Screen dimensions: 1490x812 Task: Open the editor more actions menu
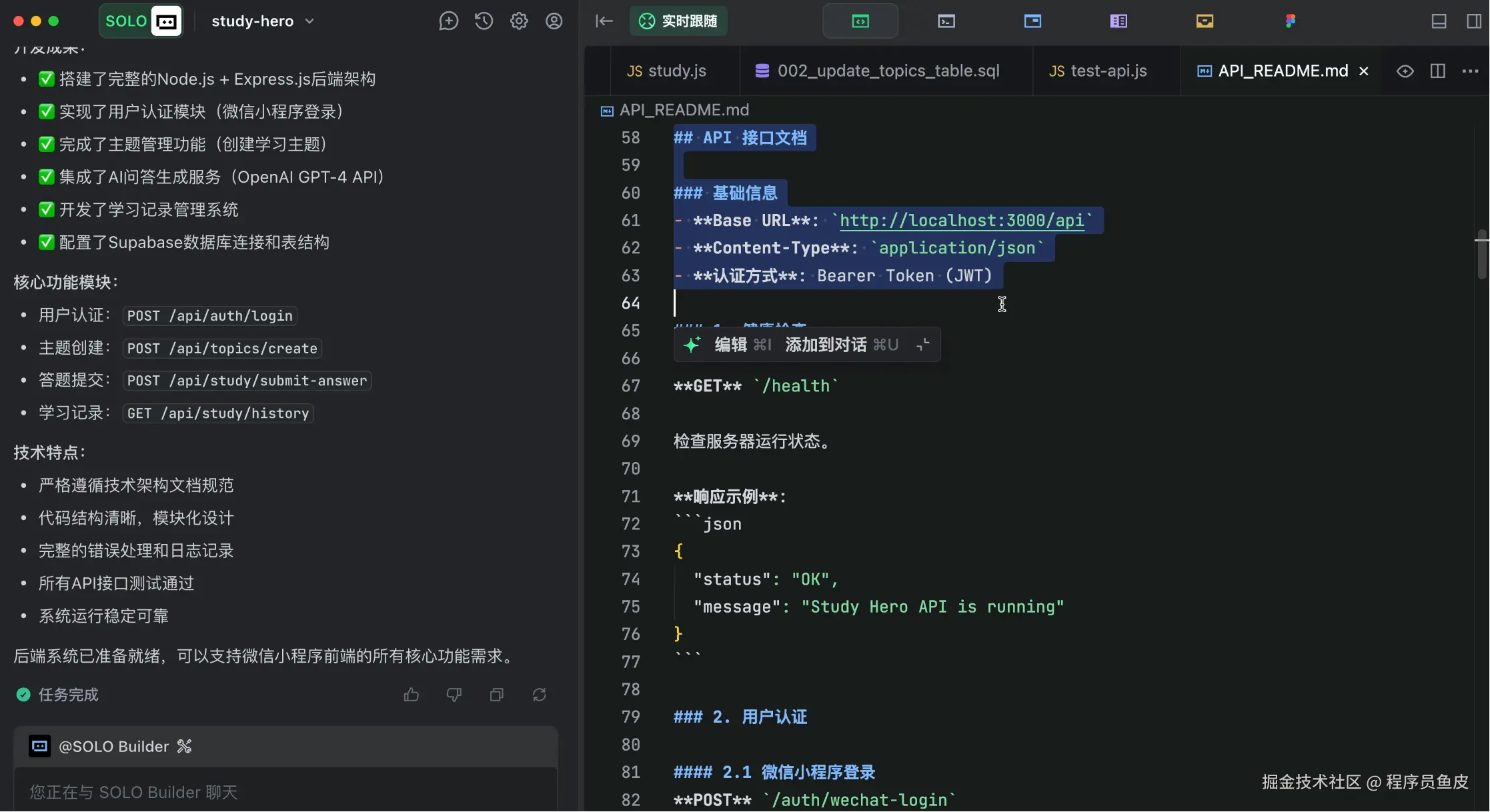click(1470, 71)
